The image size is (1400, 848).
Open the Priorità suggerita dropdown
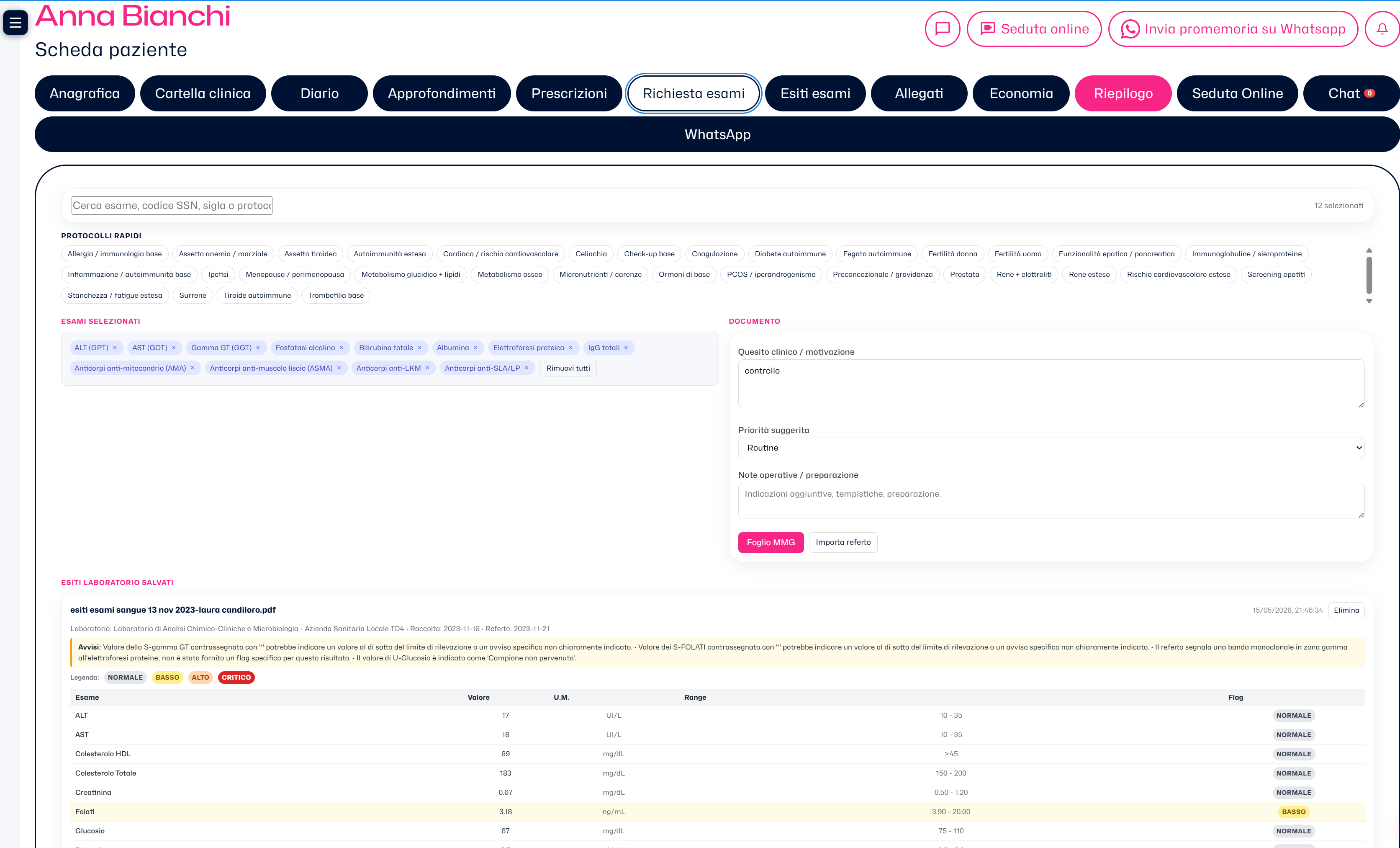point(1051,448)
